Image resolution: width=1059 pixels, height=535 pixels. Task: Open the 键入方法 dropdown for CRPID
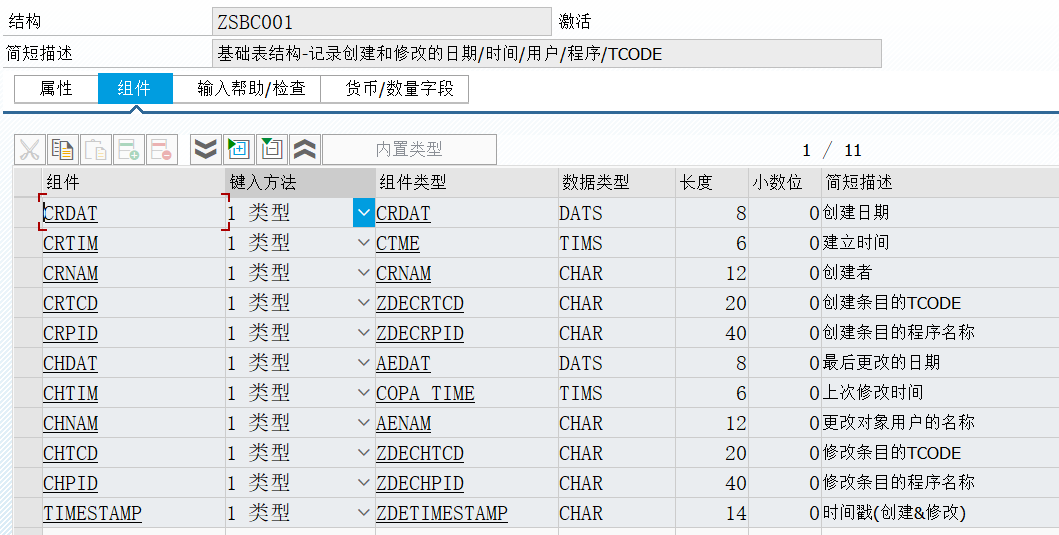[x=363, y=333]
